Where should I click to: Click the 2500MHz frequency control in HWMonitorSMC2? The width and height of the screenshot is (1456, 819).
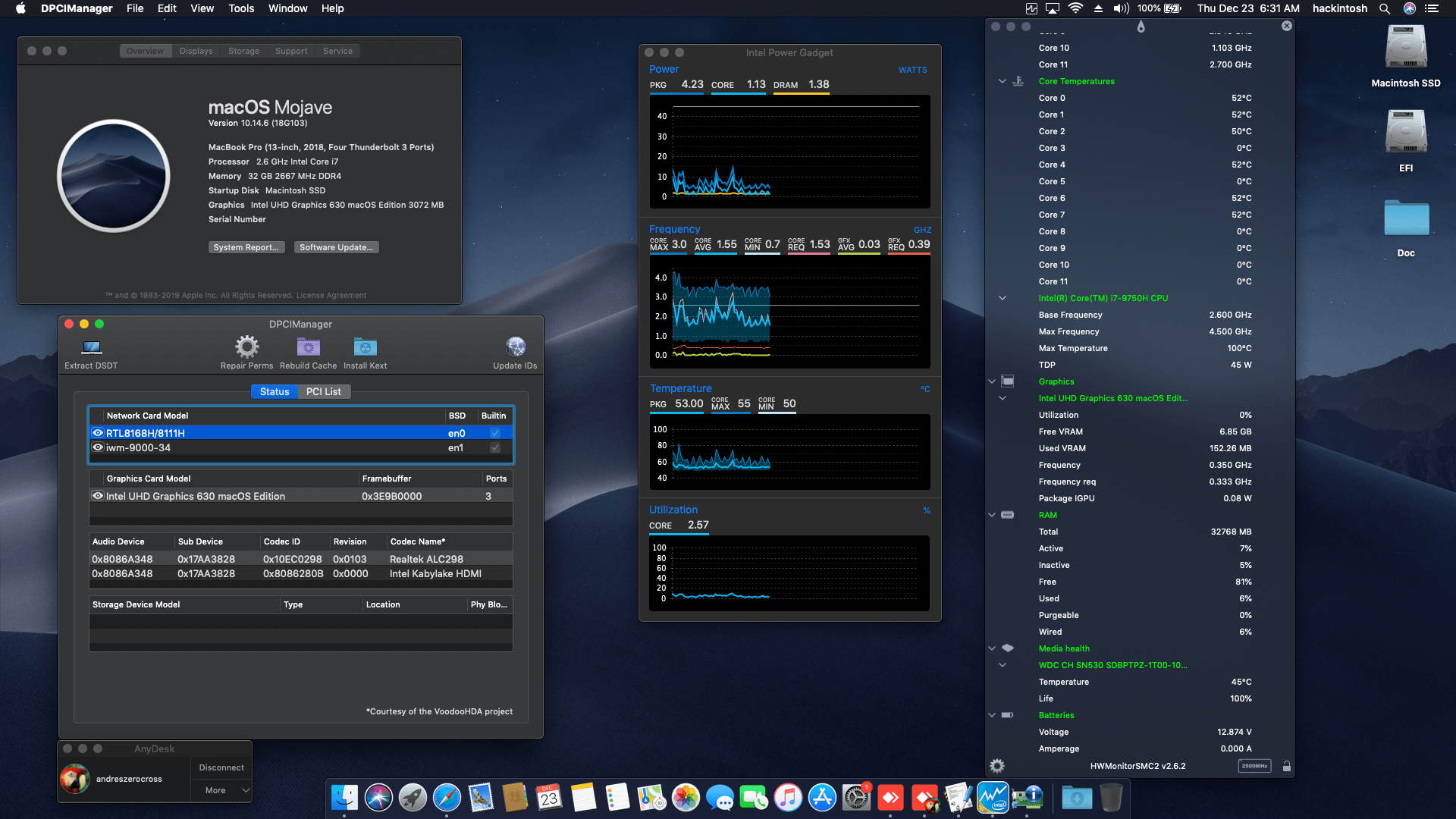[1255, 766]
